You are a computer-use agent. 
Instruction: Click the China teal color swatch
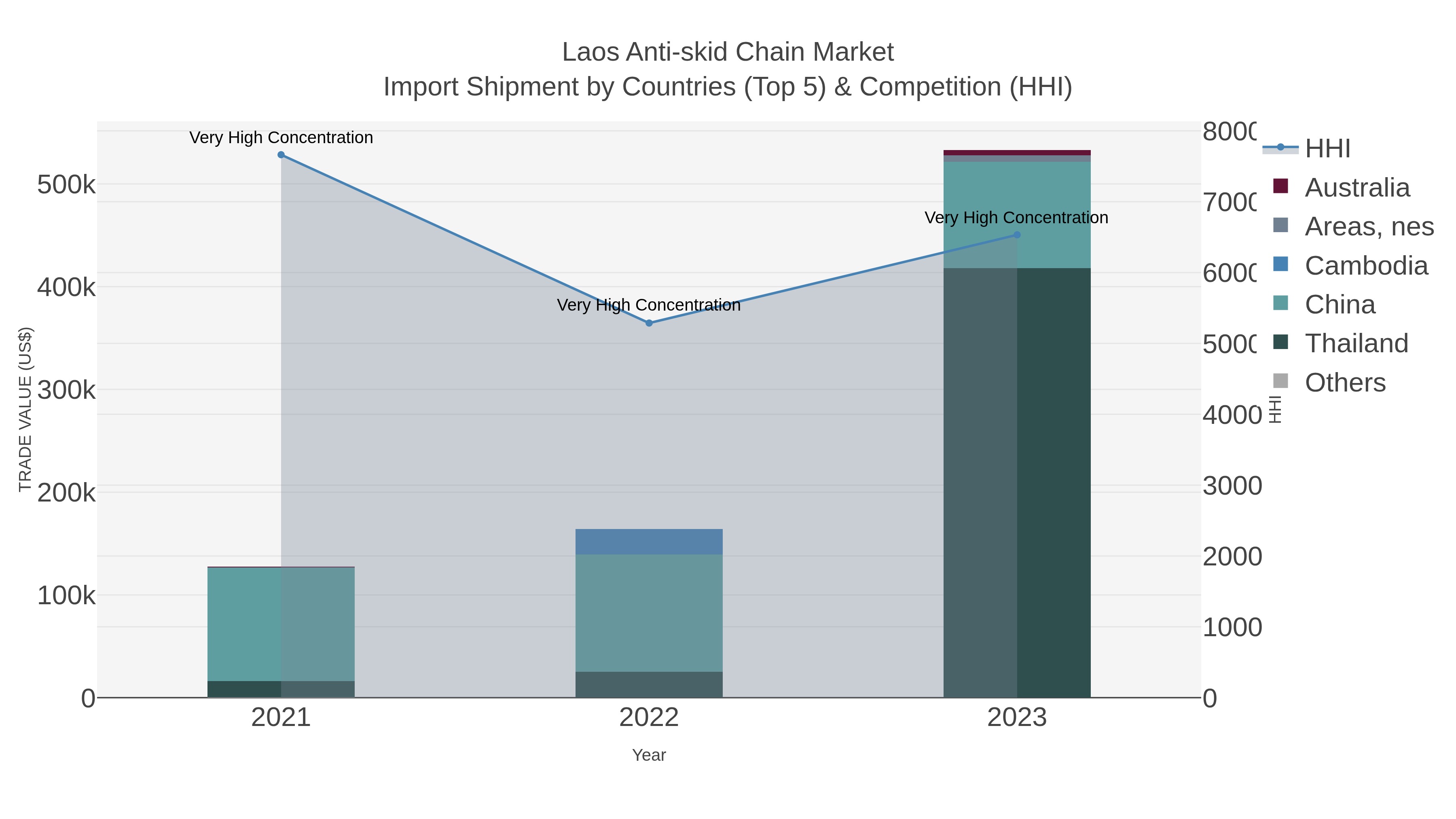coord(1280,303)
